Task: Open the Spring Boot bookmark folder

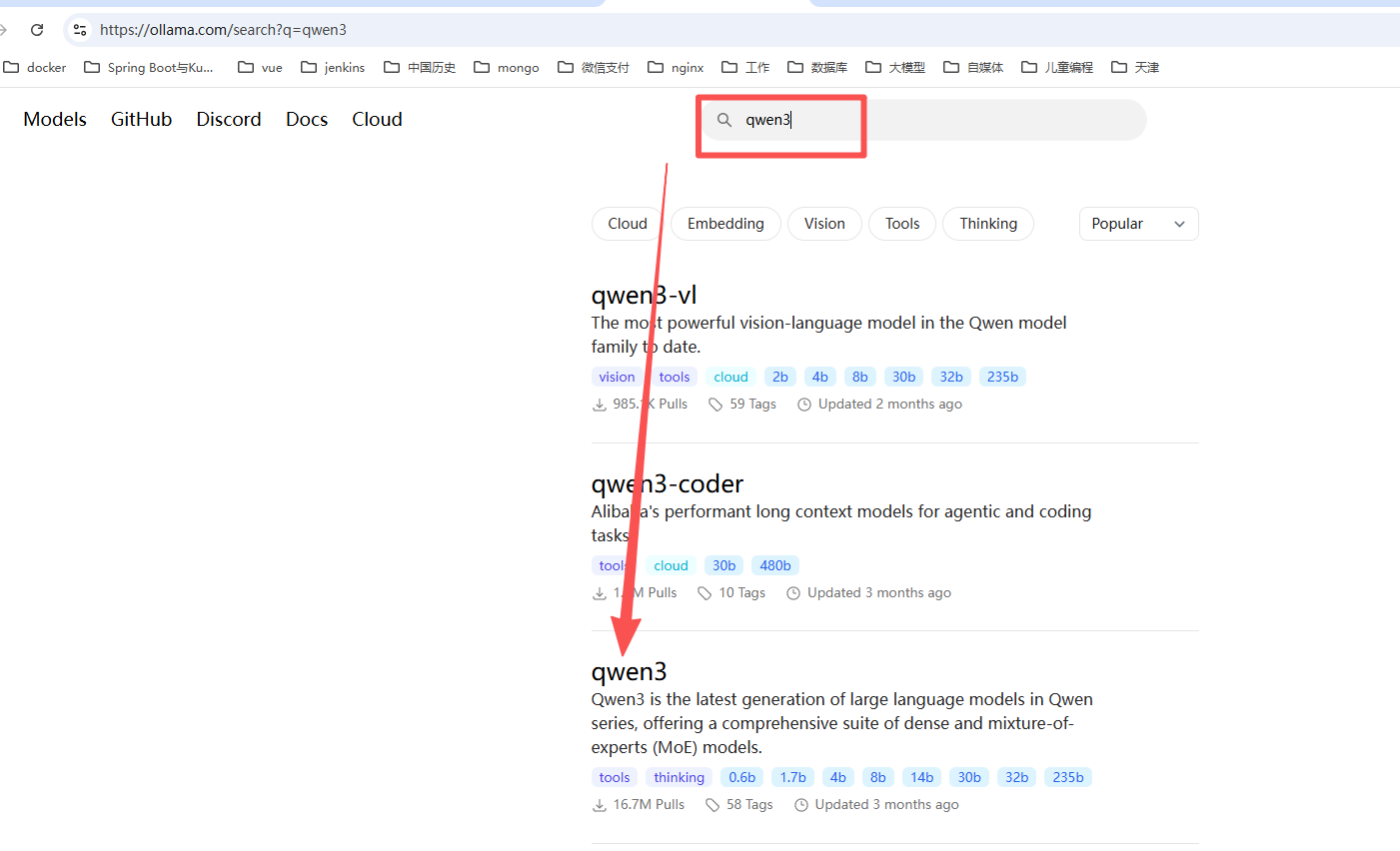Action: [149, 67]
